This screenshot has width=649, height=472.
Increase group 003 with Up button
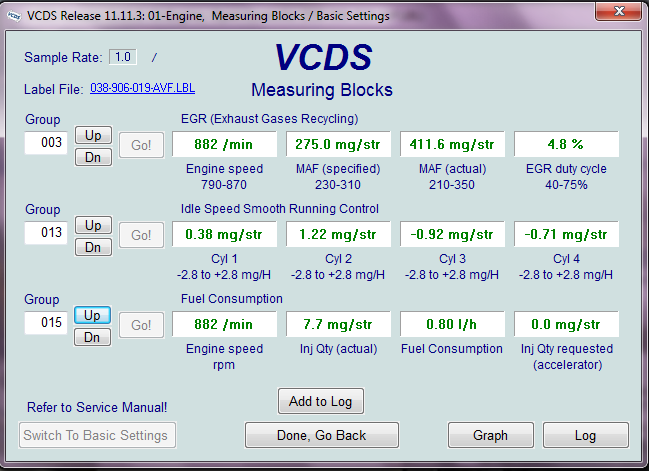point(93,135)
